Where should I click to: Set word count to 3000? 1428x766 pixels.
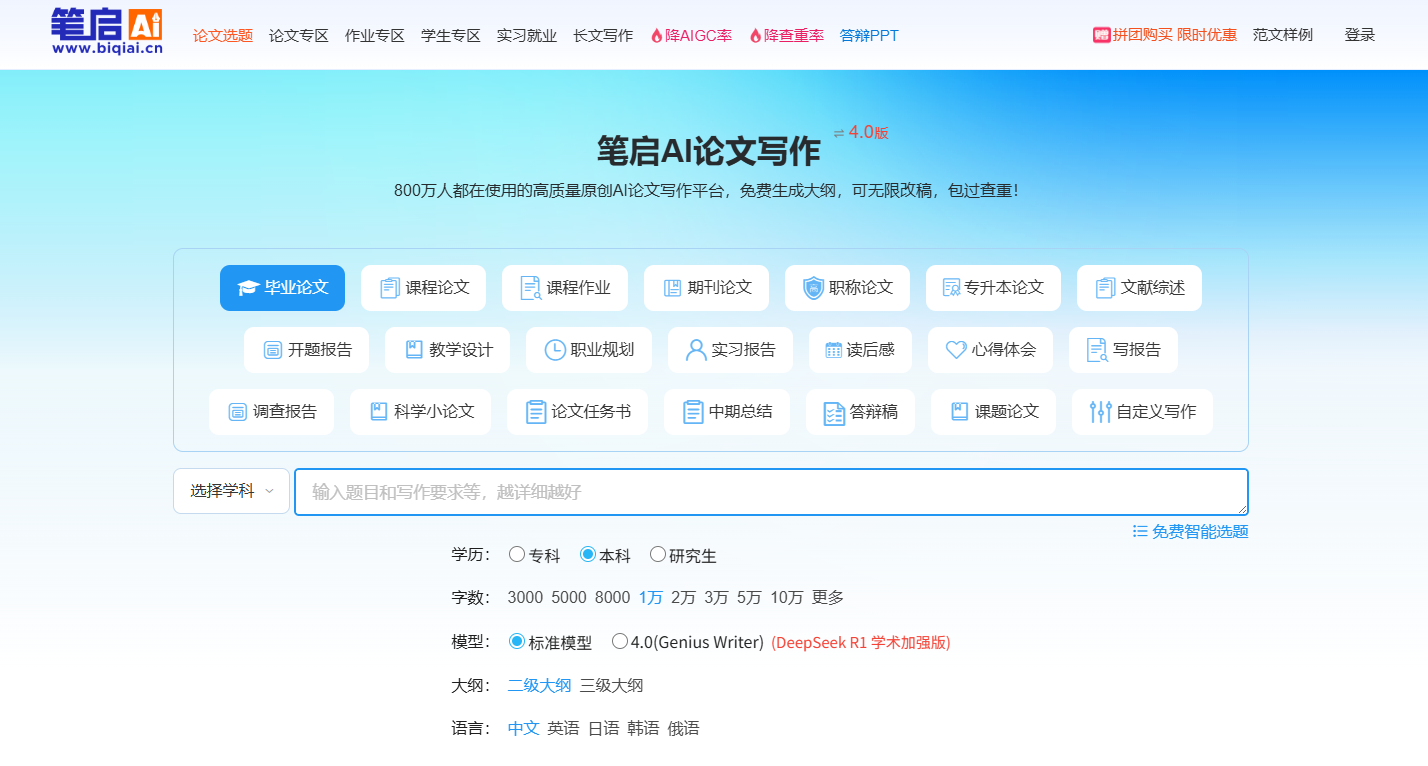(525, 598)
